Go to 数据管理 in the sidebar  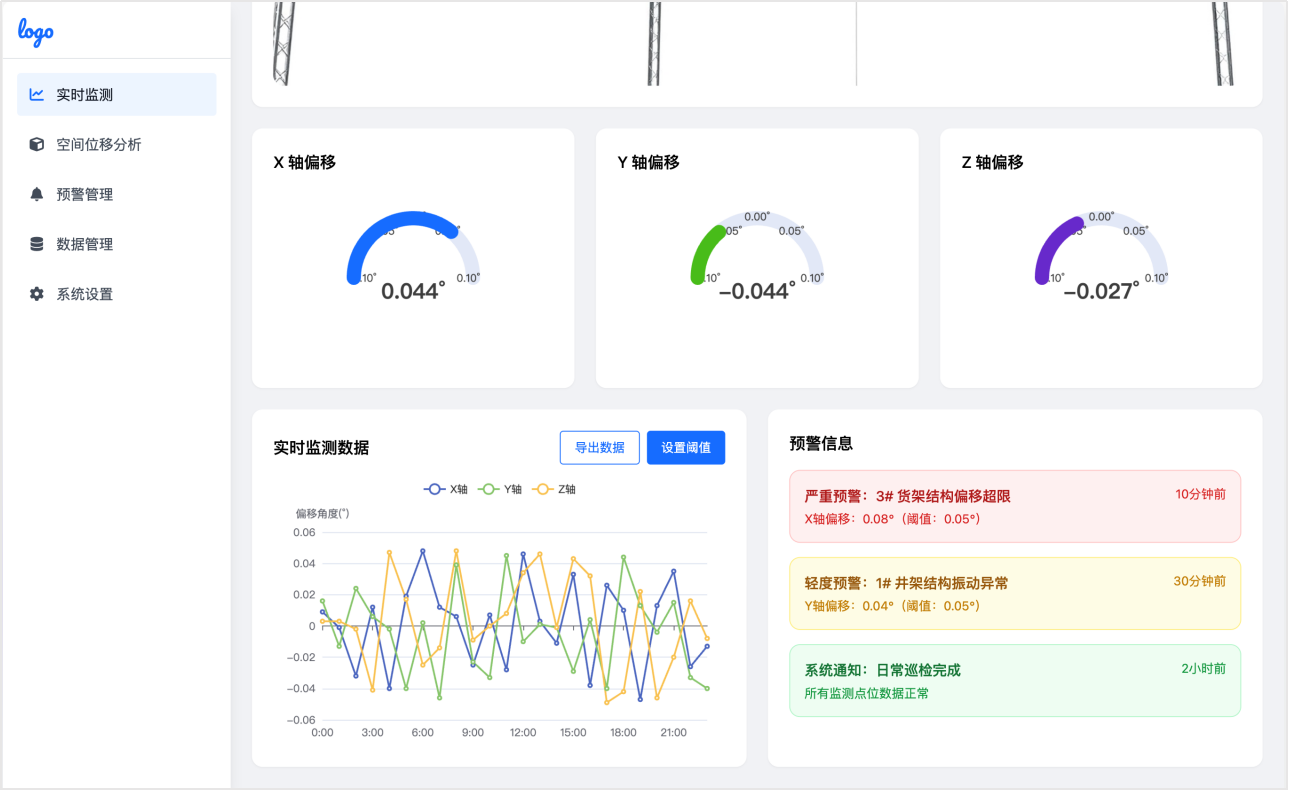[116, 244]
